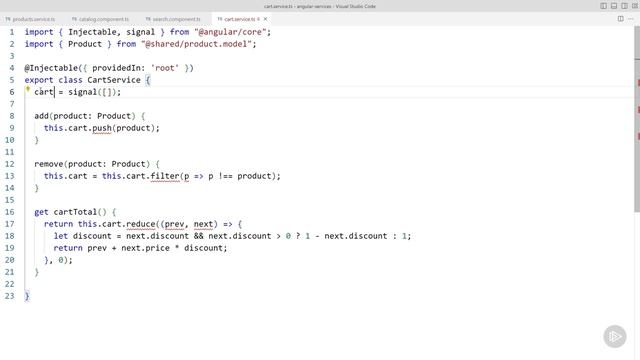Click the underlined "next" parameter on line 17
The height and width of the screenshot is (360, 640).
point(204,224)
